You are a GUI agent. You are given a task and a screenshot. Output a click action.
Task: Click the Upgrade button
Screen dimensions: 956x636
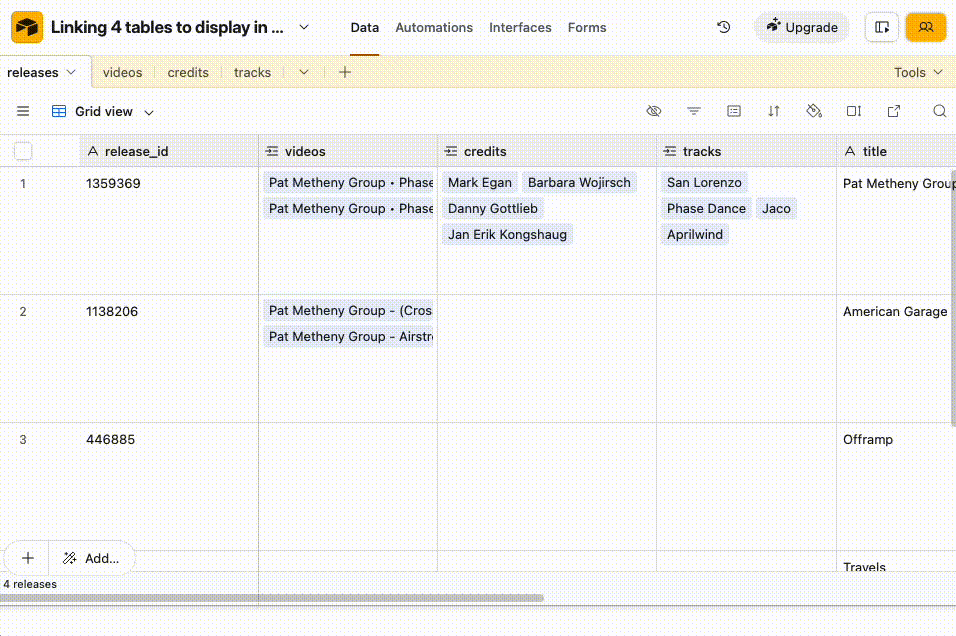(802, 27)
